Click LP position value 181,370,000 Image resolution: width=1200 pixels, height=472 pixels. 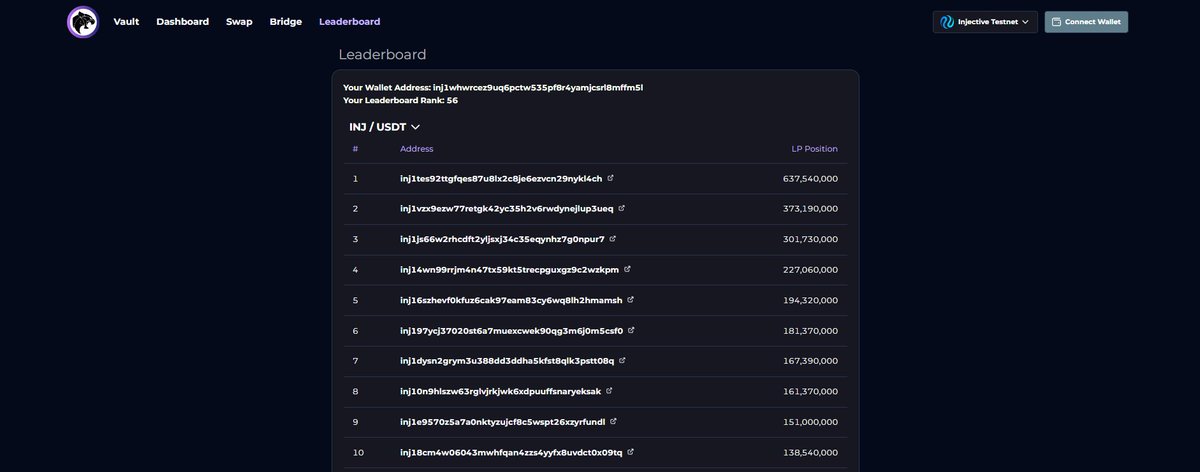(810, 331)
